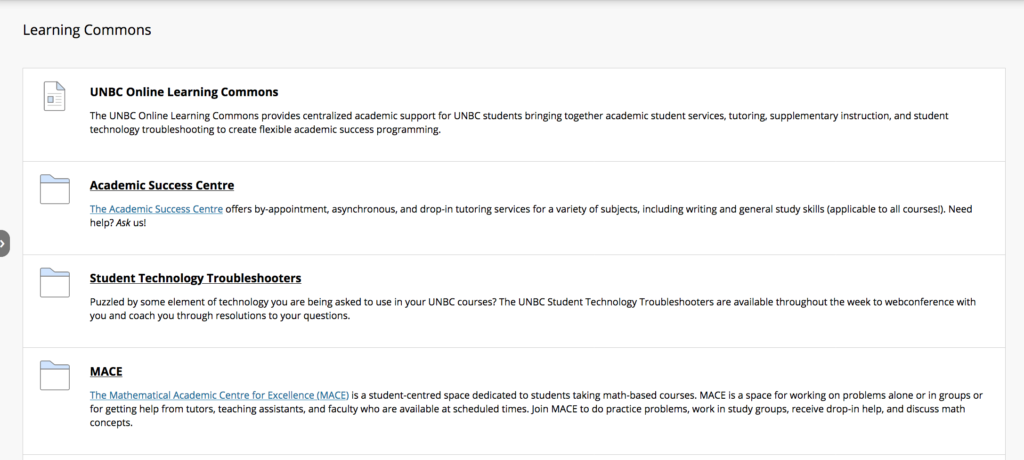Expand the collapsed side menu arrow
The image size is (1024, 460).
coord(4,243)
